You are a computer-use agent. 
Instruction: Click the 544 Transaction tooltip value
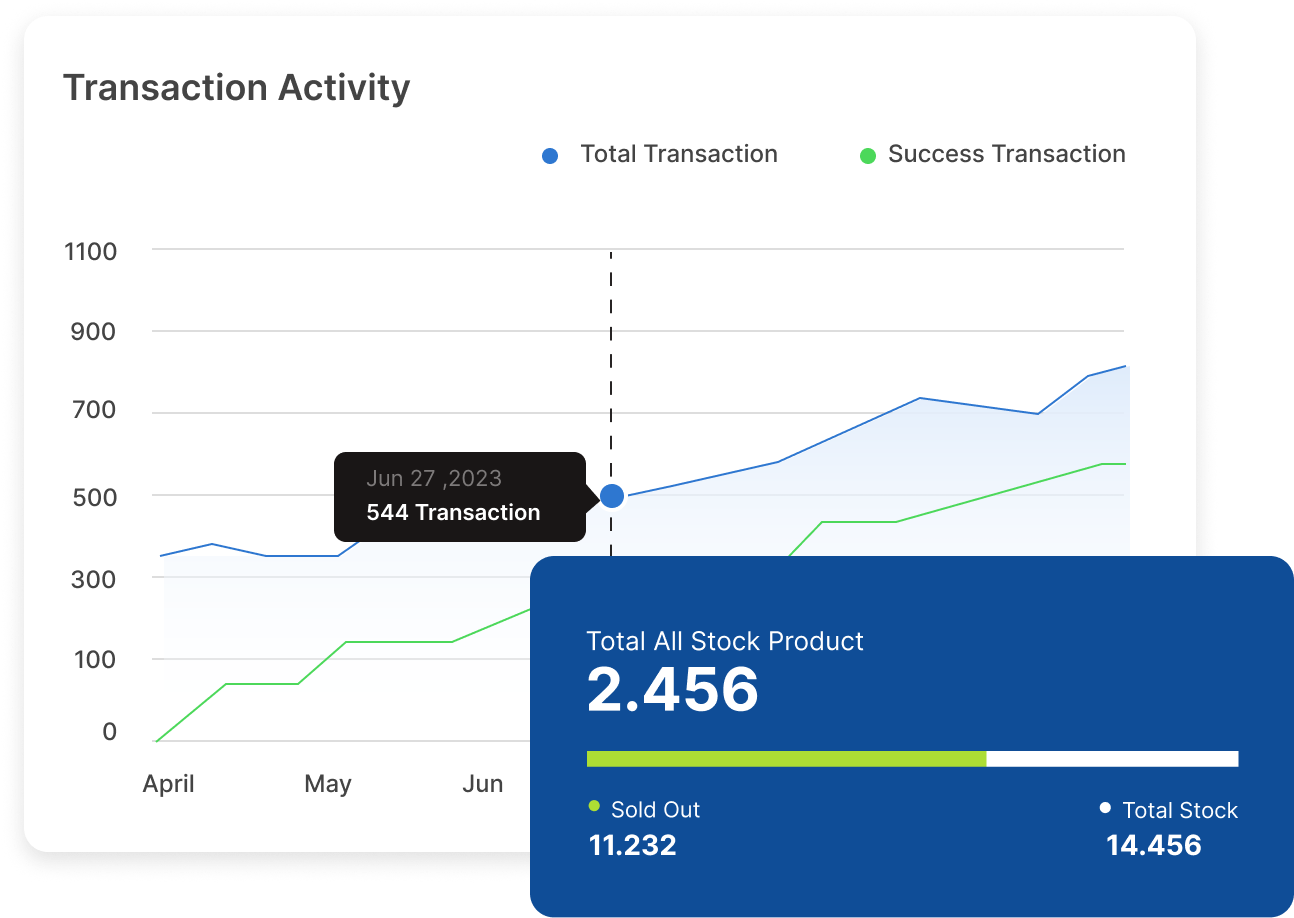[x=453, y=513]
